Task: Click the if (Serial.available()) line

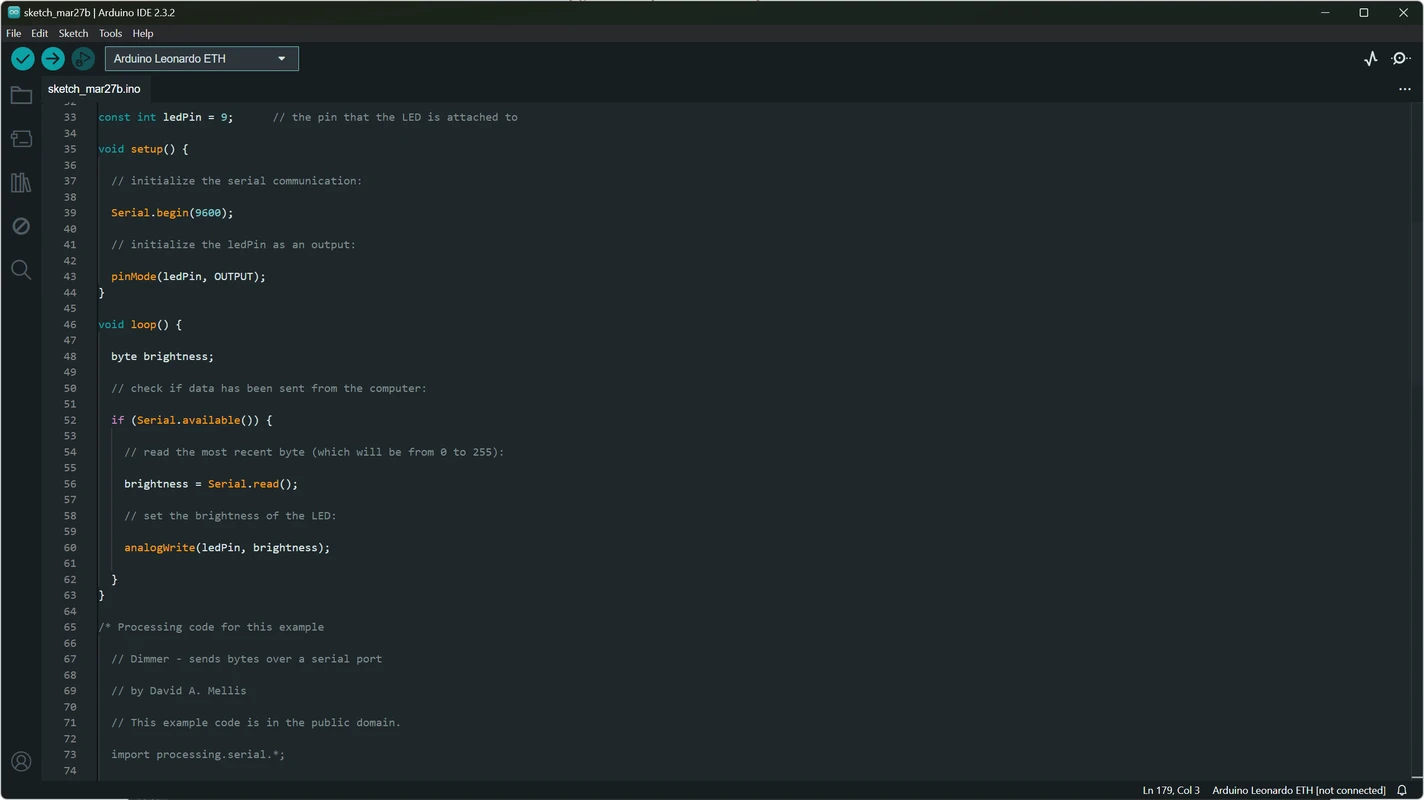Action: (191, 421)
